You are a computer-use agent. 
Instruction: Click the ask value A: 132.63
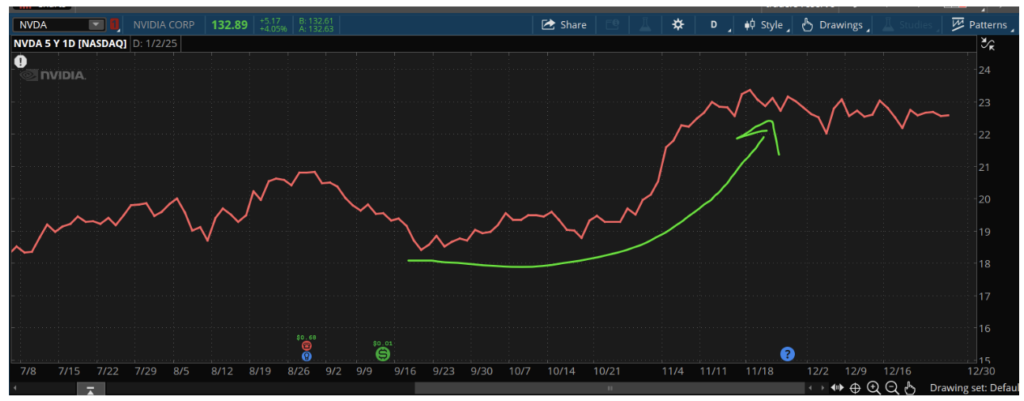click(x=316, y=29)
